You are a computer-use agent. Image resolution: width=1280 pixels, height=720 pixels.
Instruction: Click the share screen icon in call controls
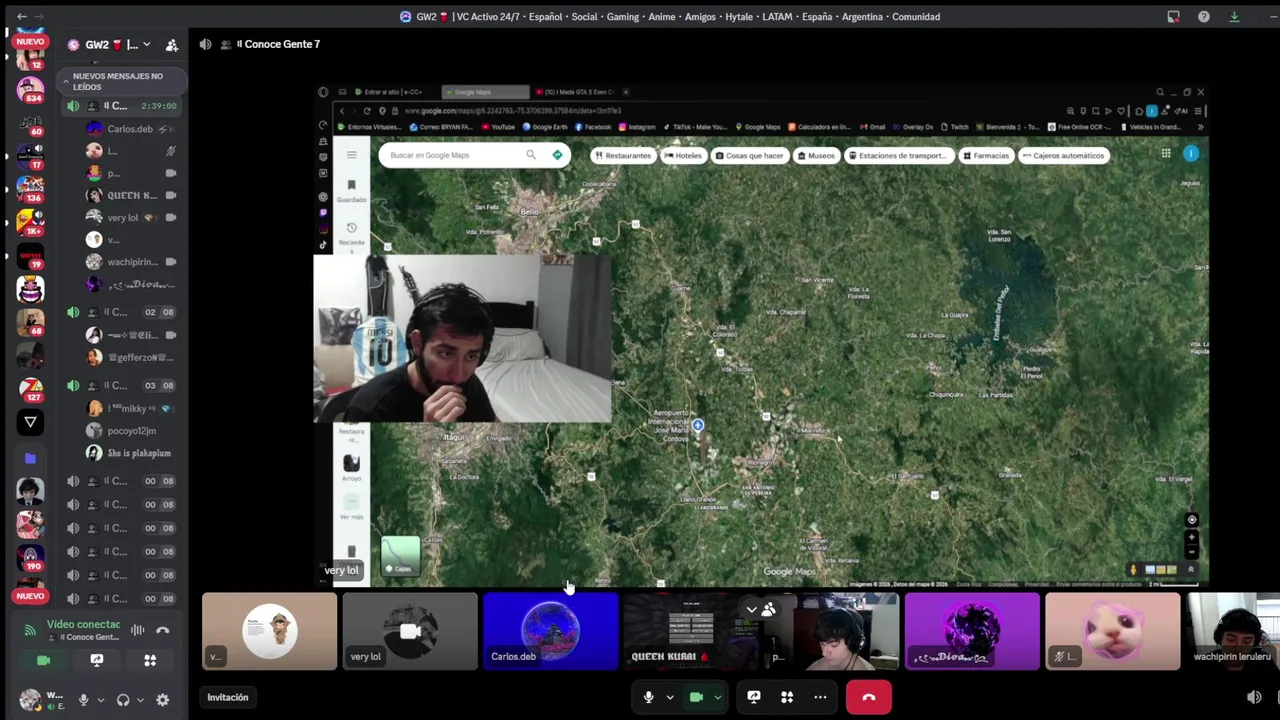click(754, 697)
